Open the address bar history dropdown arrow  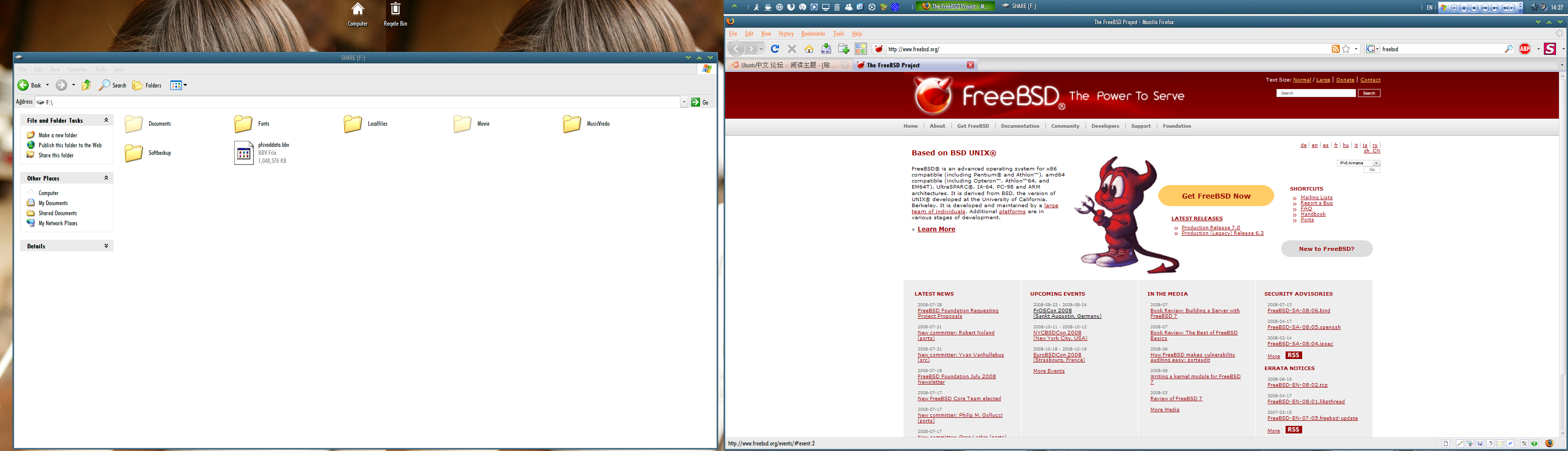tap(1356, 49)
